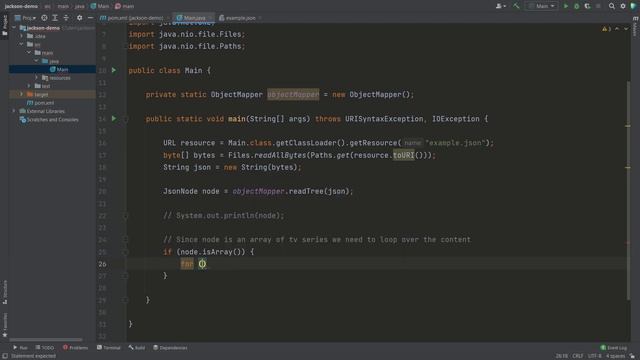Click the Select Opened File crosshair icon
The height and width of the screenshot is (360, 640).
point(44,18)
